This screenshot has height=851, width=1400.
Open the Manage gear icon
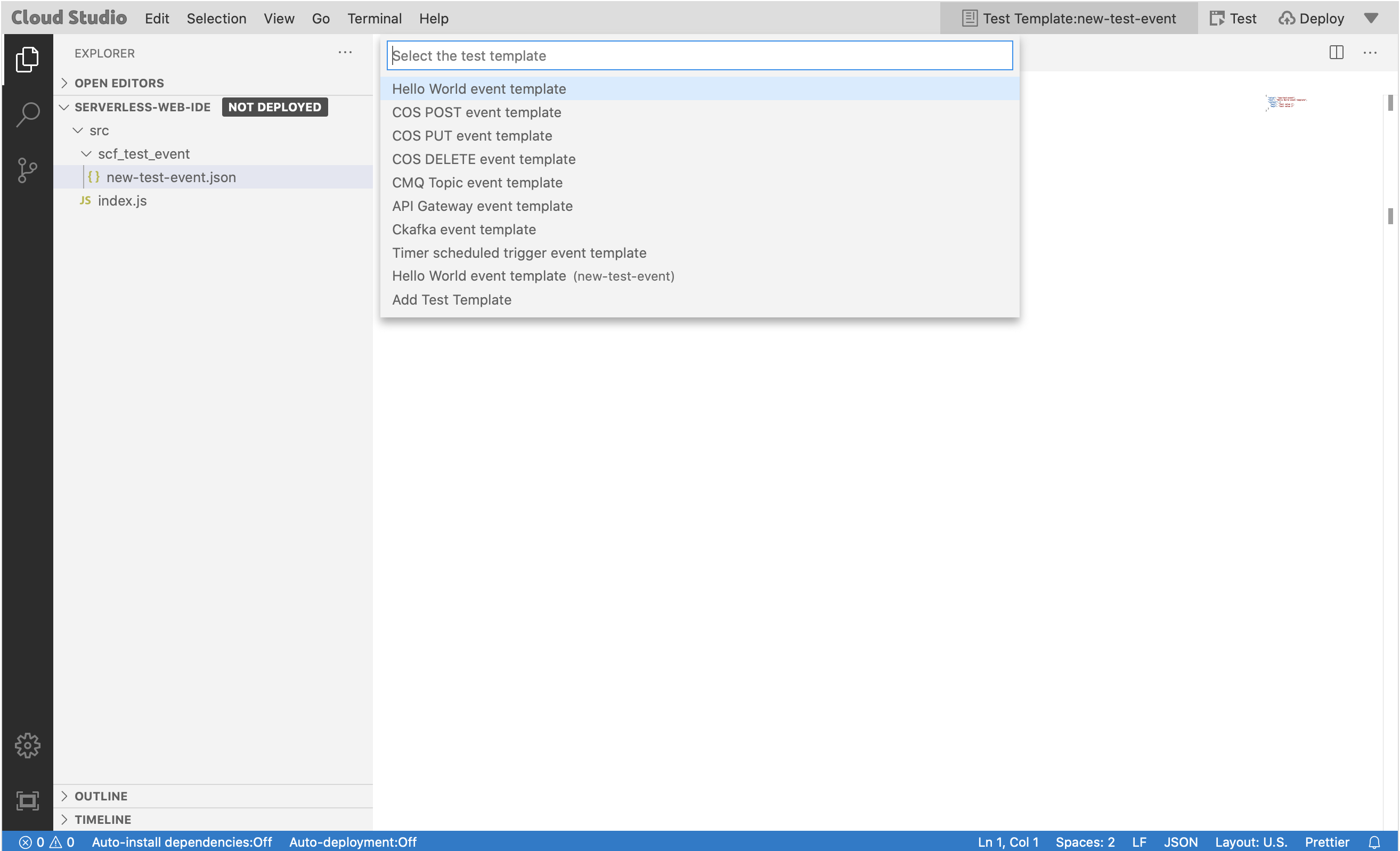27,745
